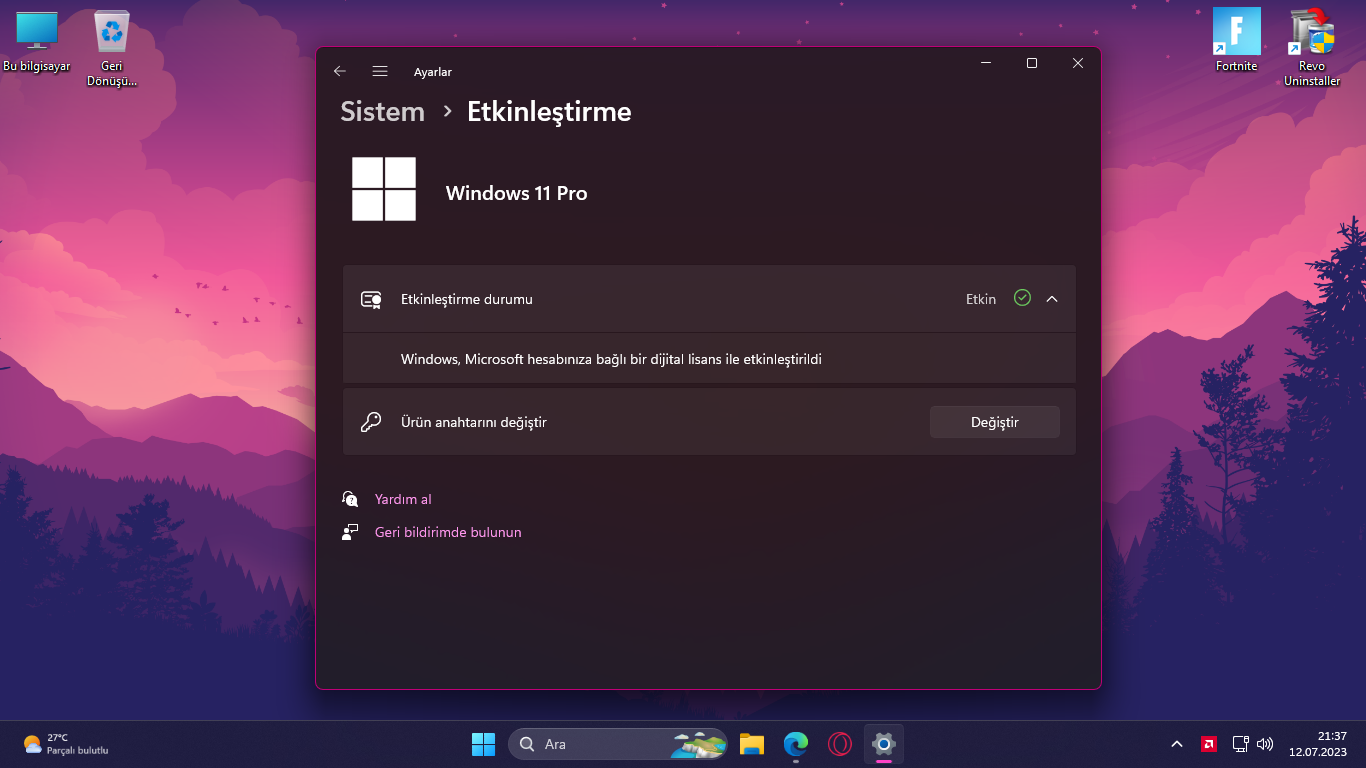
Task: Open network settings from the tray
Action: tap(1241, 744)
